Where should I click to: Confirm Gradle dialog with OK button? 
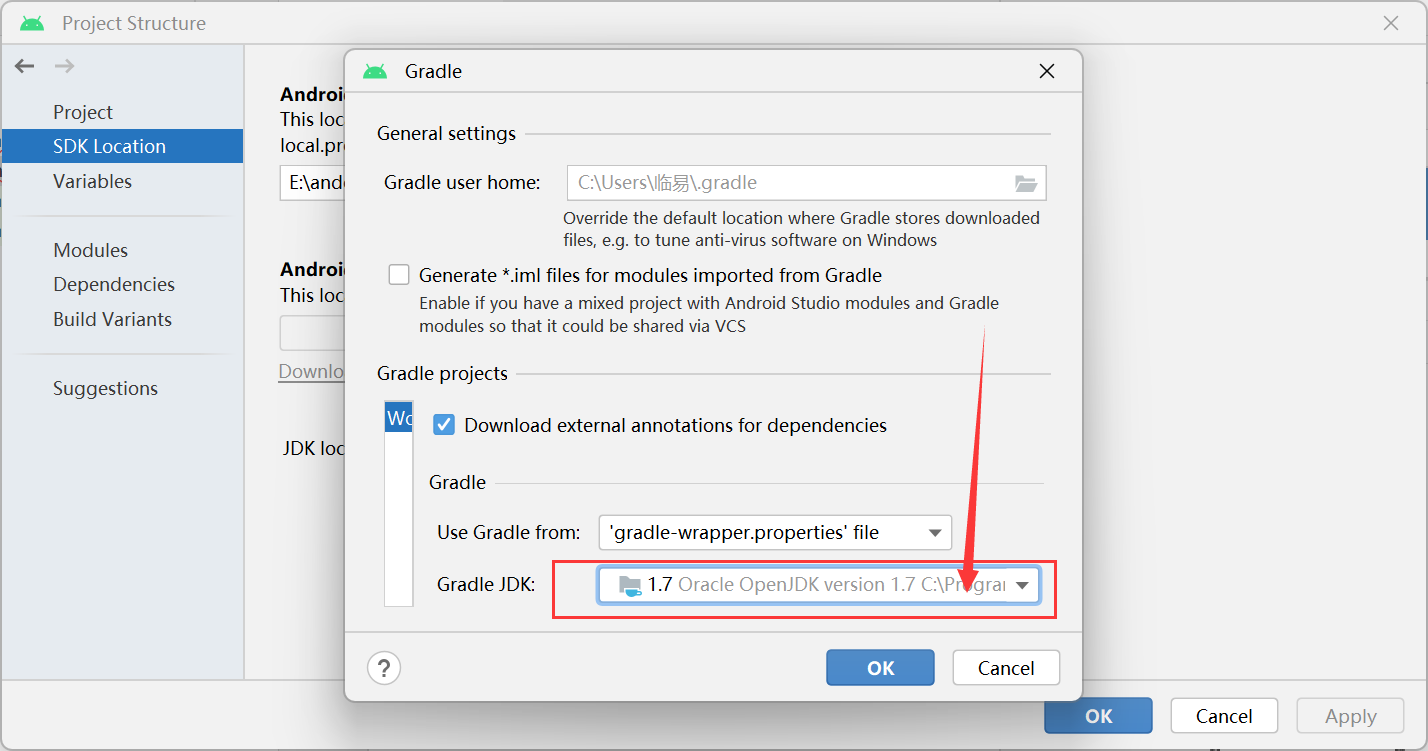coord(880,668)
